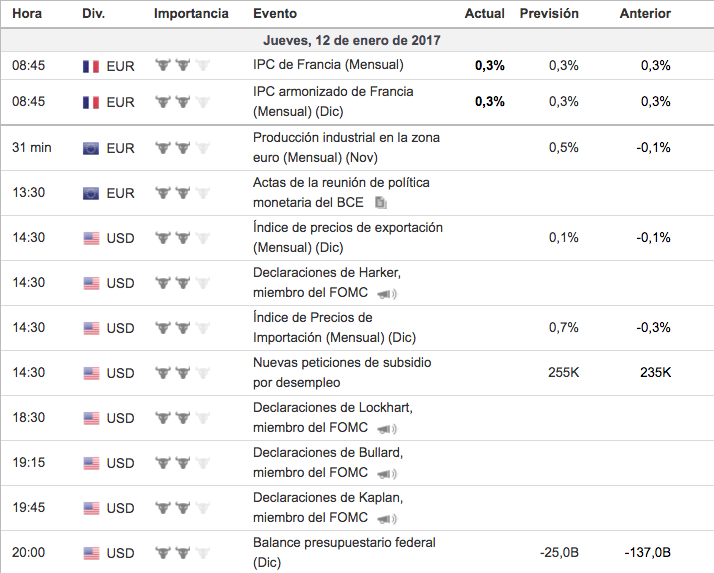Click the Importancia column header
Viewport: 714px width, 573px height.
[191, 14]
